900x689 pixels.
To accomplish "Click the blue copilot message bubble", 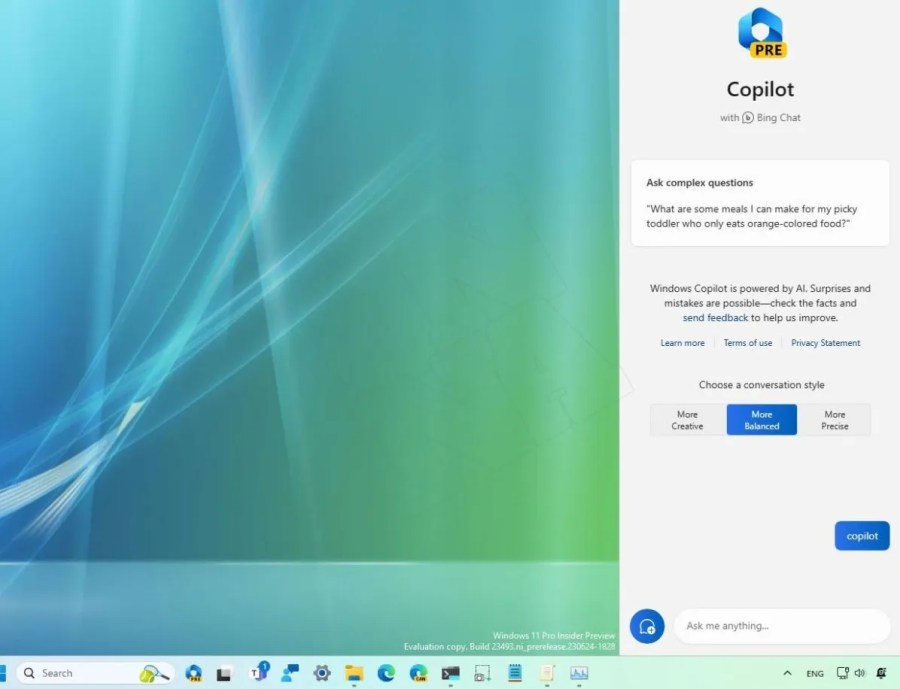I will pos(862,536).
